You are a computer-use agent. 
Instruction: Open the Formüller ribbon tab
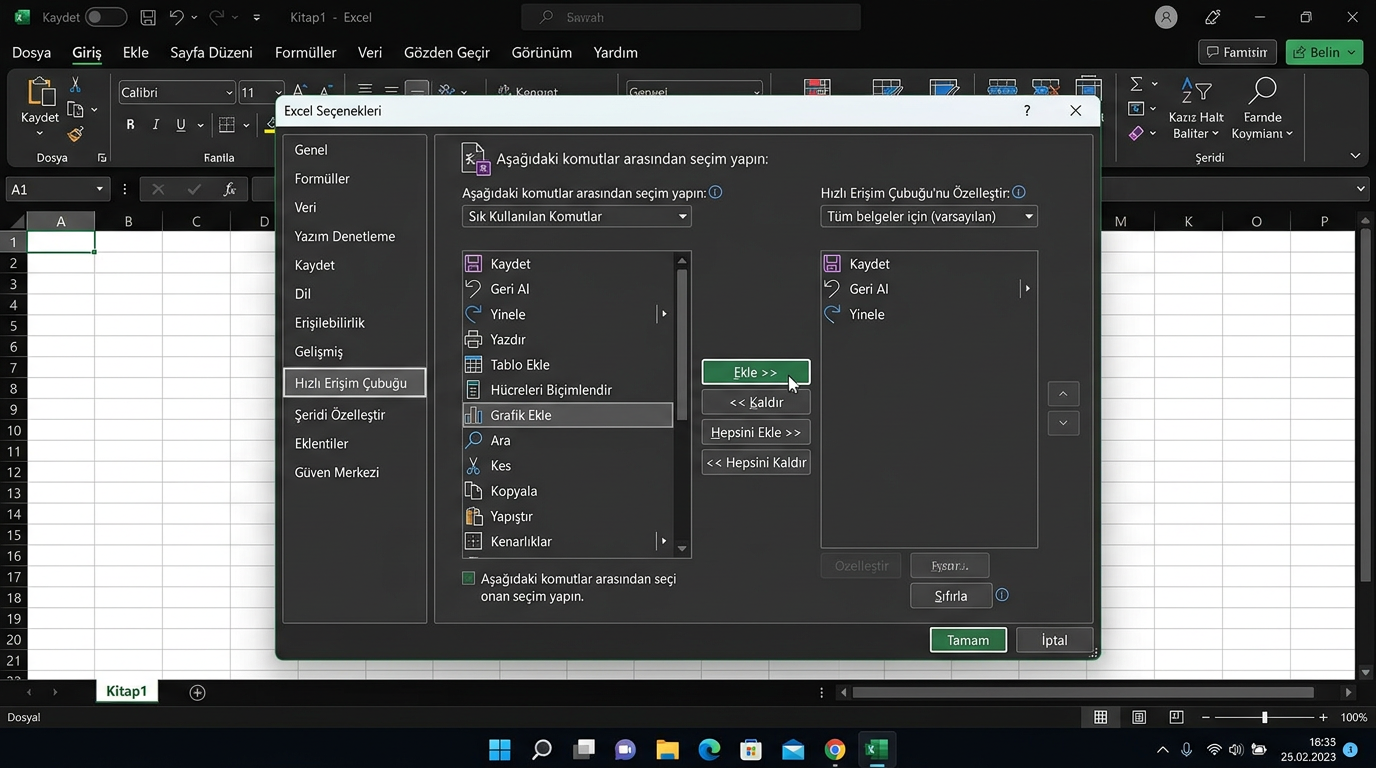coord(306,52)
